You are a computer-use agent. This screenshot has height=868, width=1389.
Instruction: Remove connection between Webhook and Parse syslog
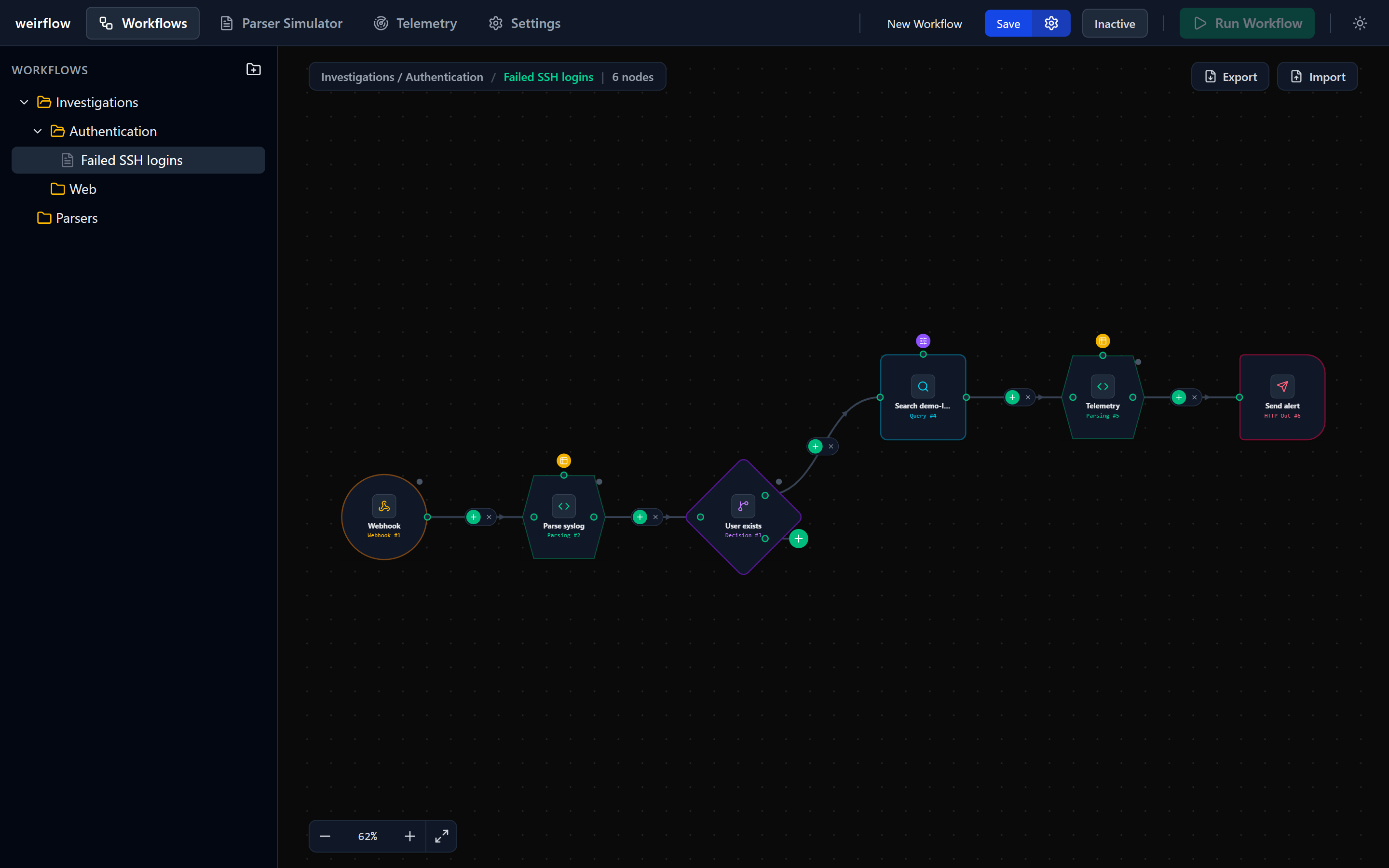point(489,517)
